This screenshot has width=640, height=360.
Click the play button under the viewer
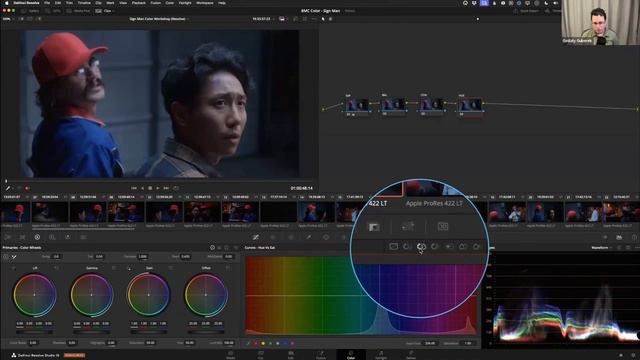[x=158, y=188]
